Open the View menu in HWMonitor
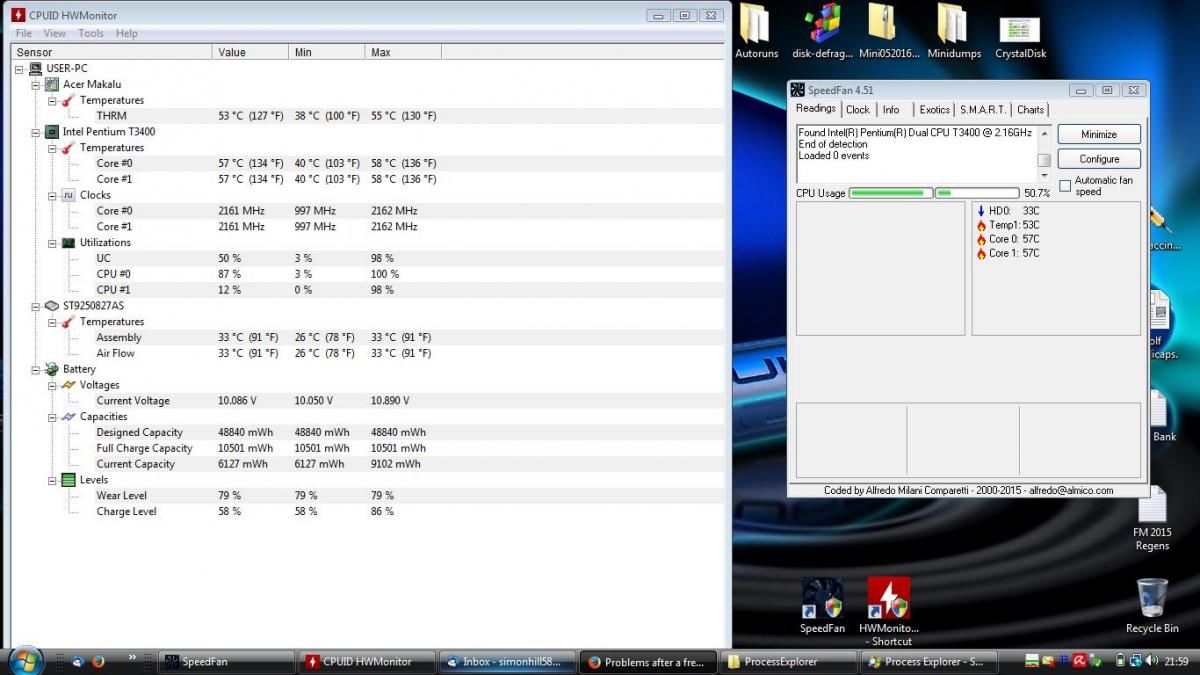The image size is (1200, 675). (54, 33)
